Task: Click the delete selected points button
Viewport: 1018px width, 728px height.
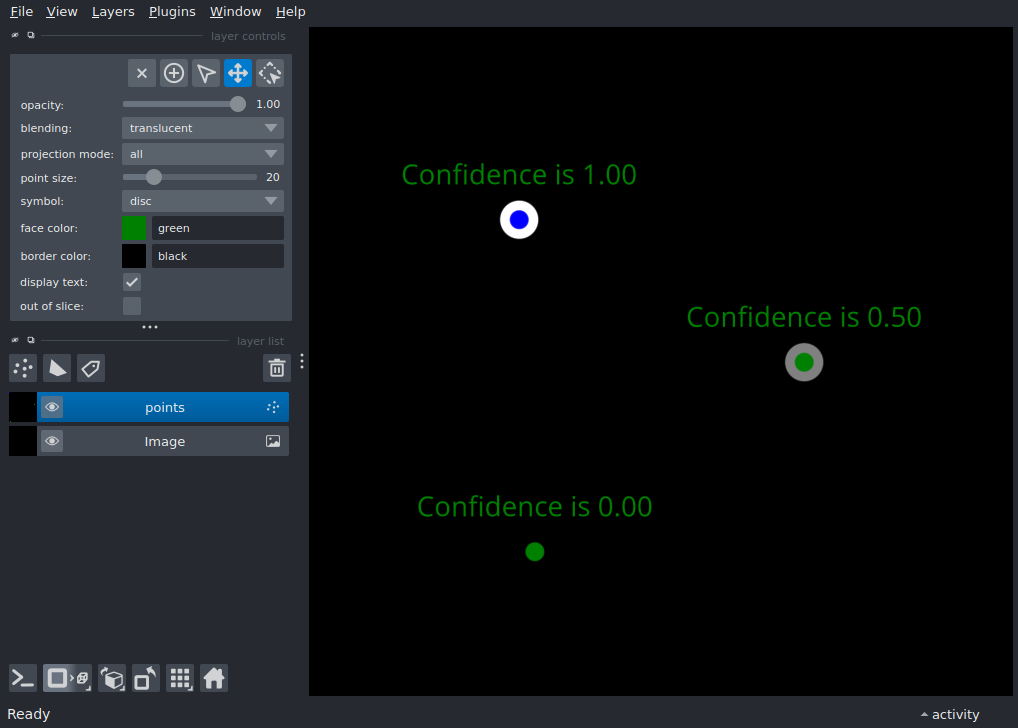Action: [x=142, y=73]
